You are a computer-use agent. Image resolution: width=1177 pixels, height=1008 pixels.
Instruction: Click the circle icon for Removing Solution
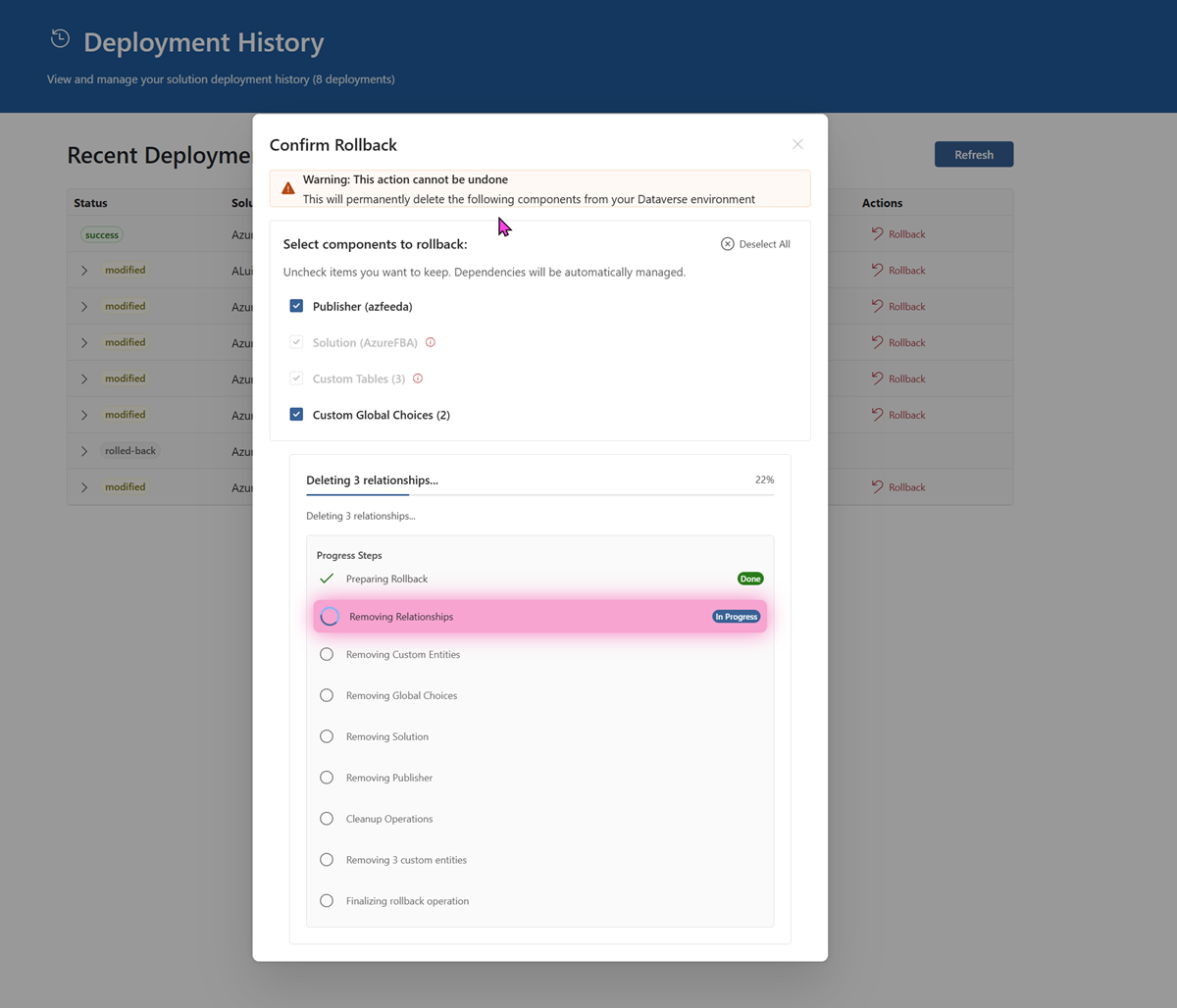coord(327,736)
